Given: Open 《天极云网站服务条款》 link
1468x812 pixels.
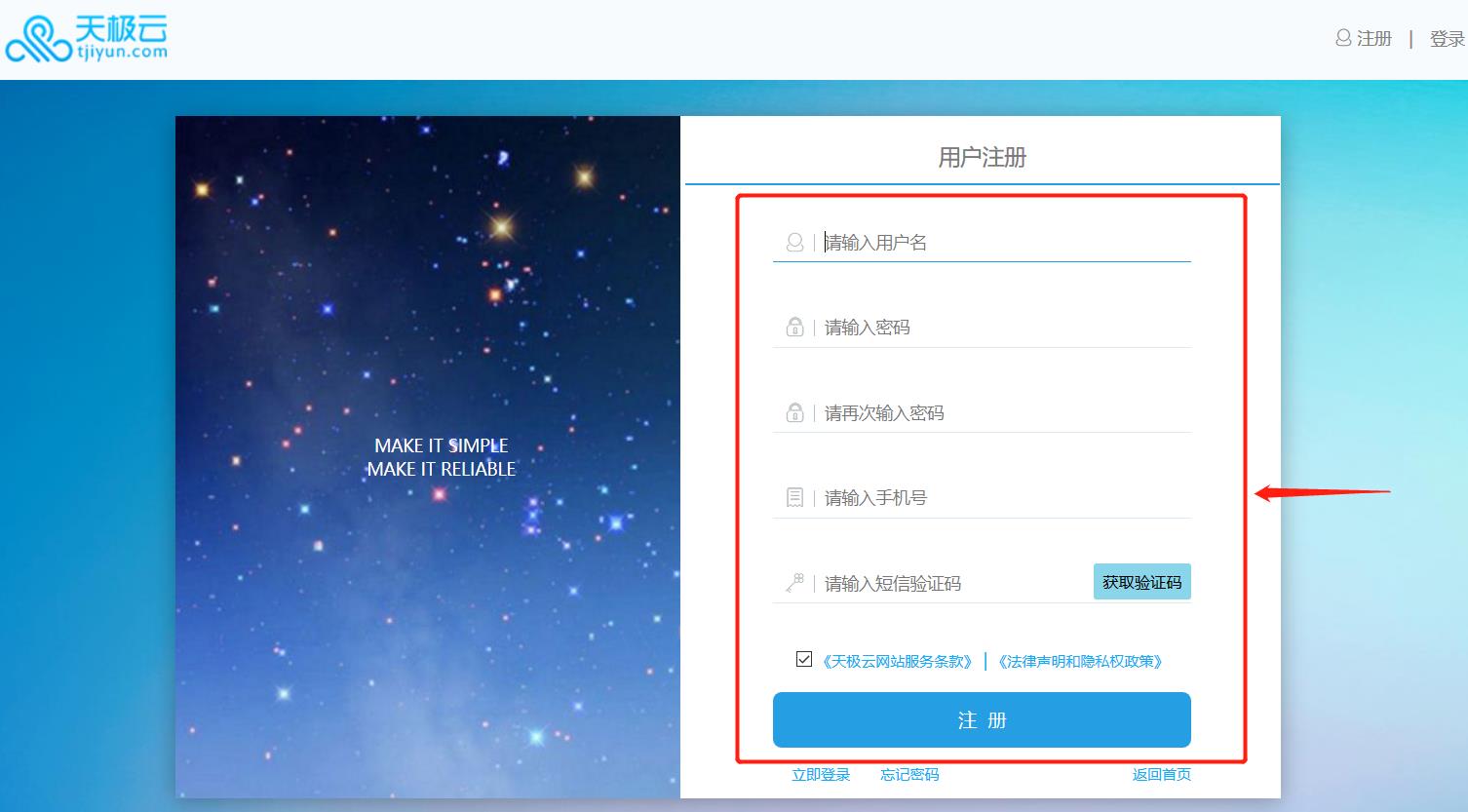Looking at the screenshot, I should pyautogui.click(x=898, y=661).
